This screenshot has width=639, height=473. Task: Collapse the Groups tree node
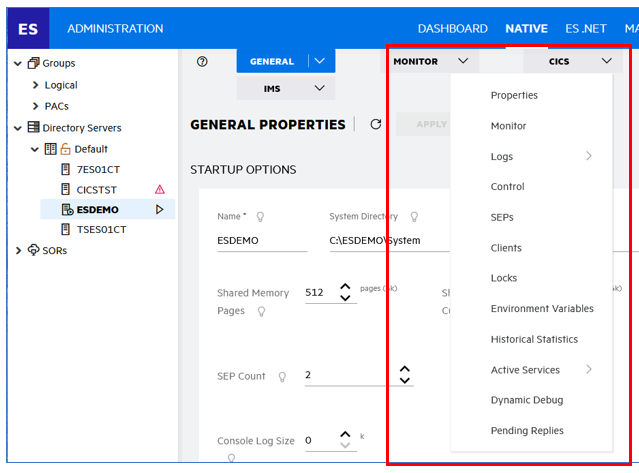tap(18, 64)
